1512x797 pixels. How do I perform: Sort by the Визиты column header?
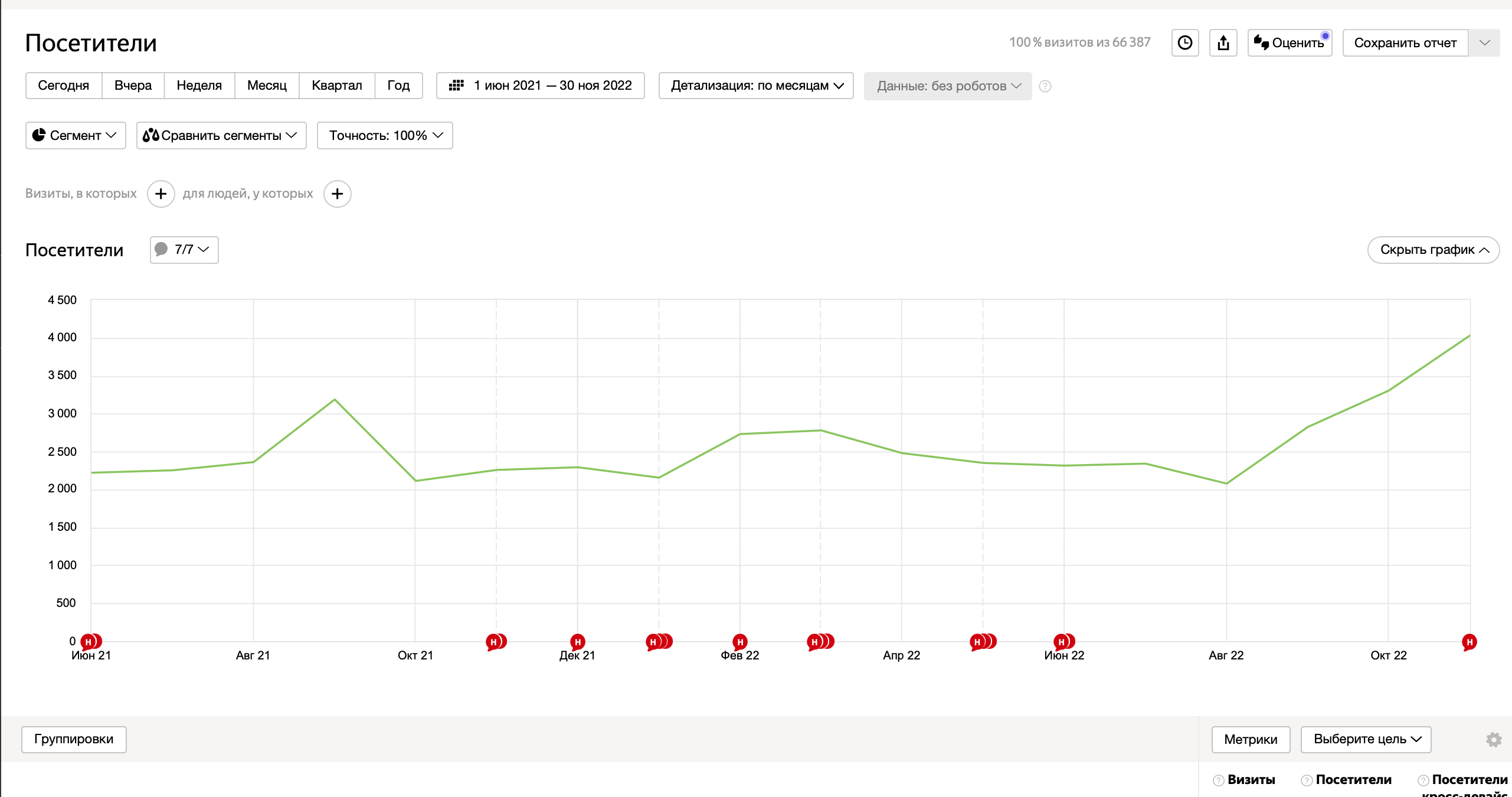(1251, 780)
